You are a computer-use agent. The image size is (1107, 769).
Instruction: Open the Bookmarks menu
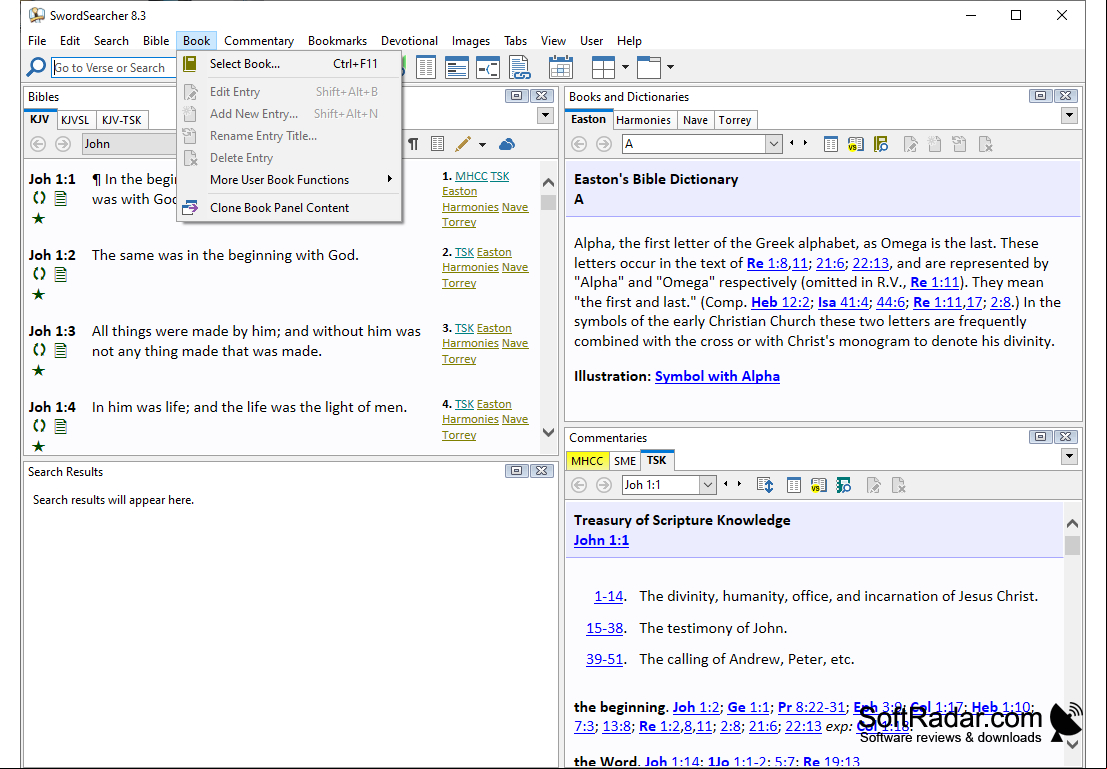[x=337, y=41]
